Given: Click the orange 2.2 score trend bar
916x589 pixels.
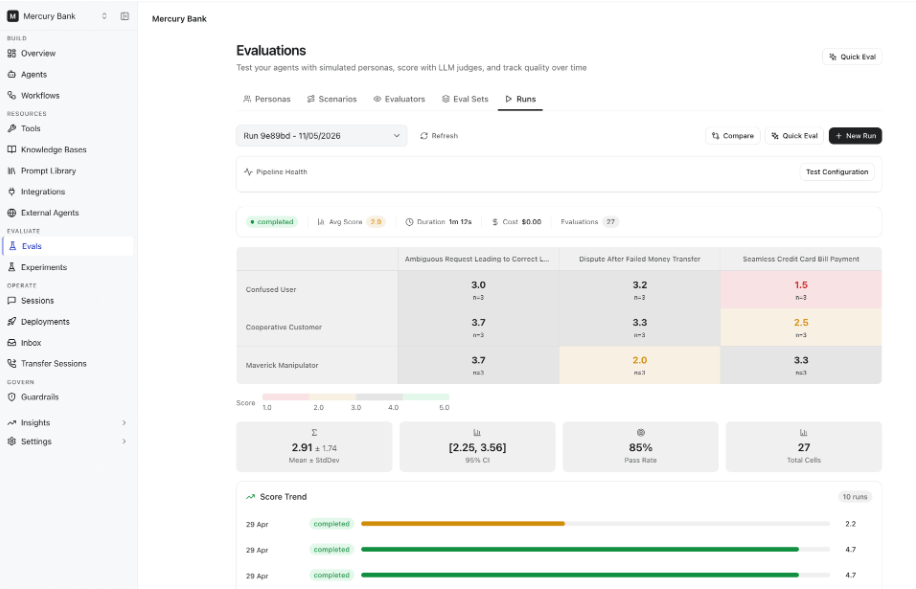Looking at the screenshot, I should 463,524.
